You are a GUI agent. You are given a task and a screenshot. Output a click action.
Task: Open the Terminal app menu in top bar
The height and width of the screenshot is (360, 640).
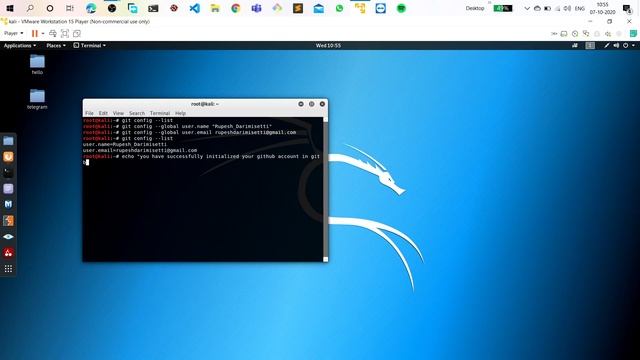[90, 45]
